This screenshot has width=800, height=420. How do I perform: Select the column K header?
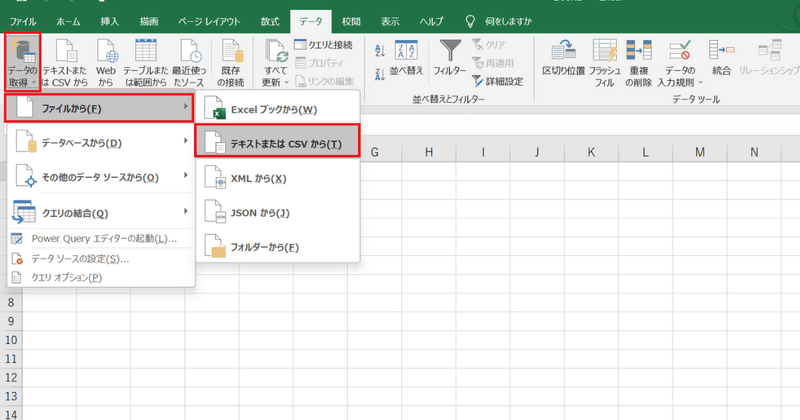[x=591, y=152]
